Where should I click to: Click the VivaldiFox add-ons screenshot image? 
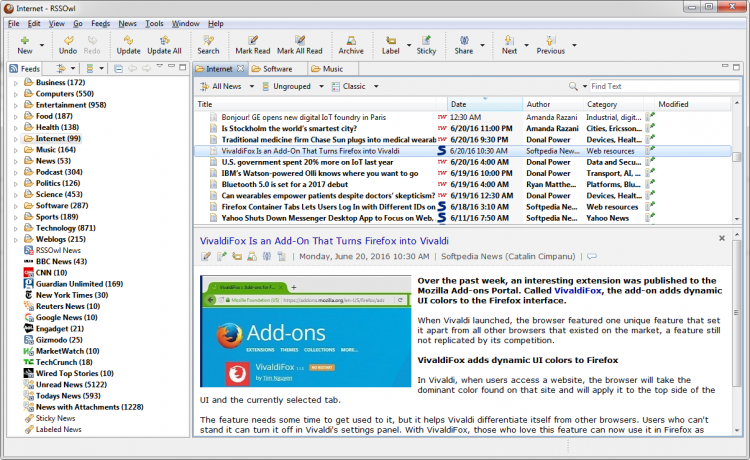(x=306, y=331)
